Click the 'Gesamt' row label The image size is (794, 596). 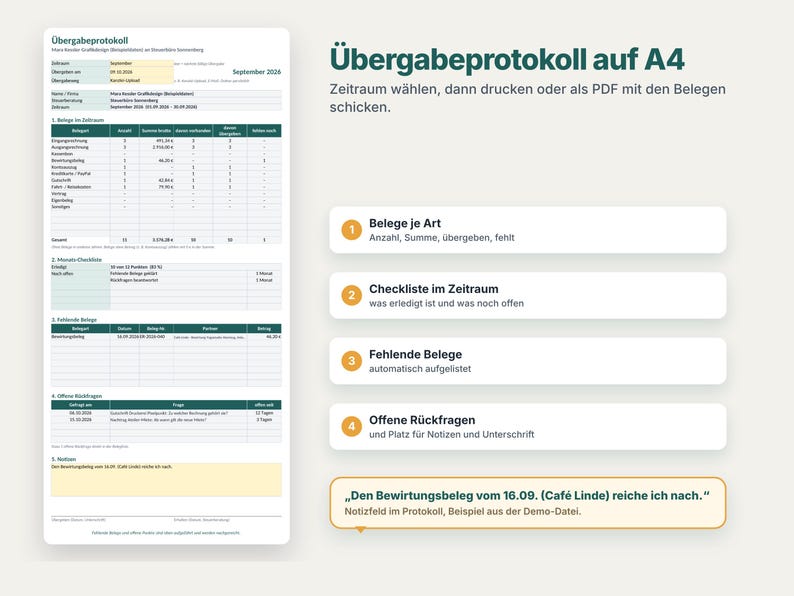pos(59,240)
